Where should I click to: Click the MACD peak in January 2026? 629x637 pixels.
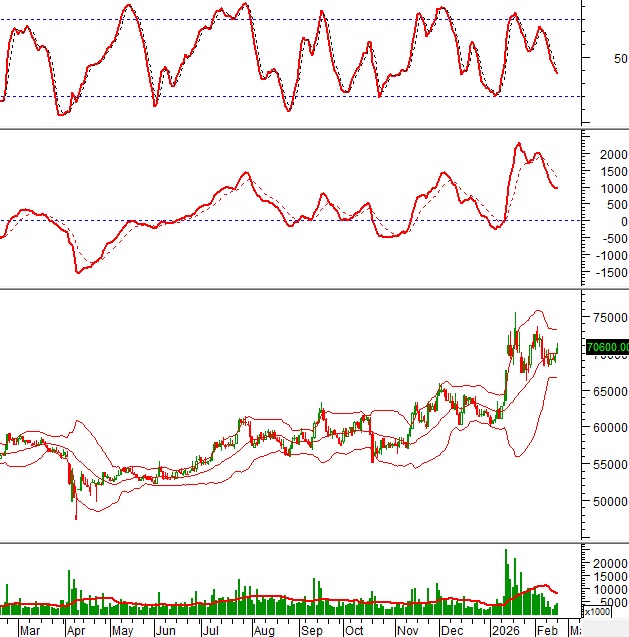click(x=519, y=144)
